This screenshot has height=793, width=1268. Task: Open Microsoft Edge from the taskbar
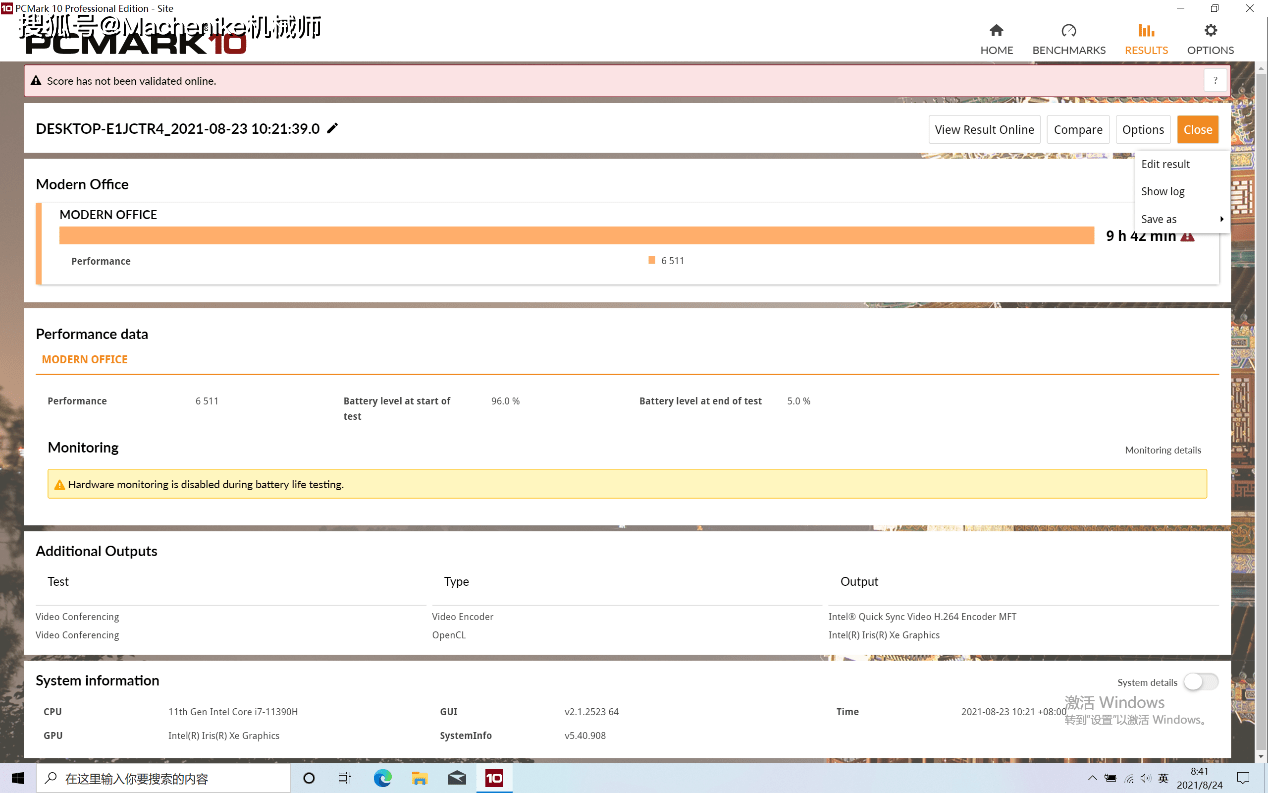[x=383, y=778]
